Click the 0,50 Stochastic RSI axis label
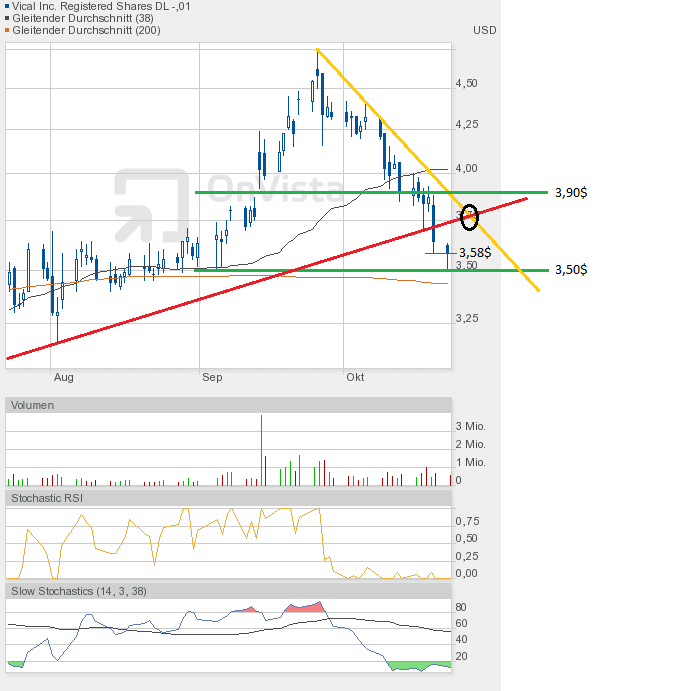 pyautogui.click(x=467, y=539)
